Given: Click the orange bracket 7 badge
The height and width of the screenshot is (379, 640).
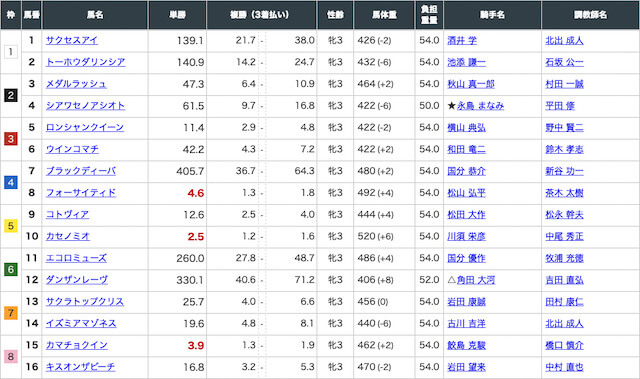Looking at the screenshot, I should pos(11,313).
